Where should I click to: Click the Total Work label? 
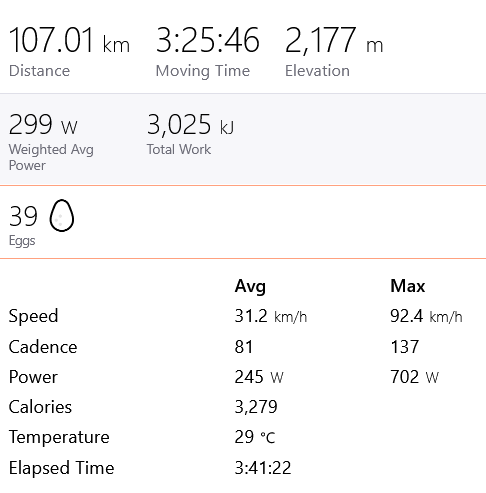[179, 149]
